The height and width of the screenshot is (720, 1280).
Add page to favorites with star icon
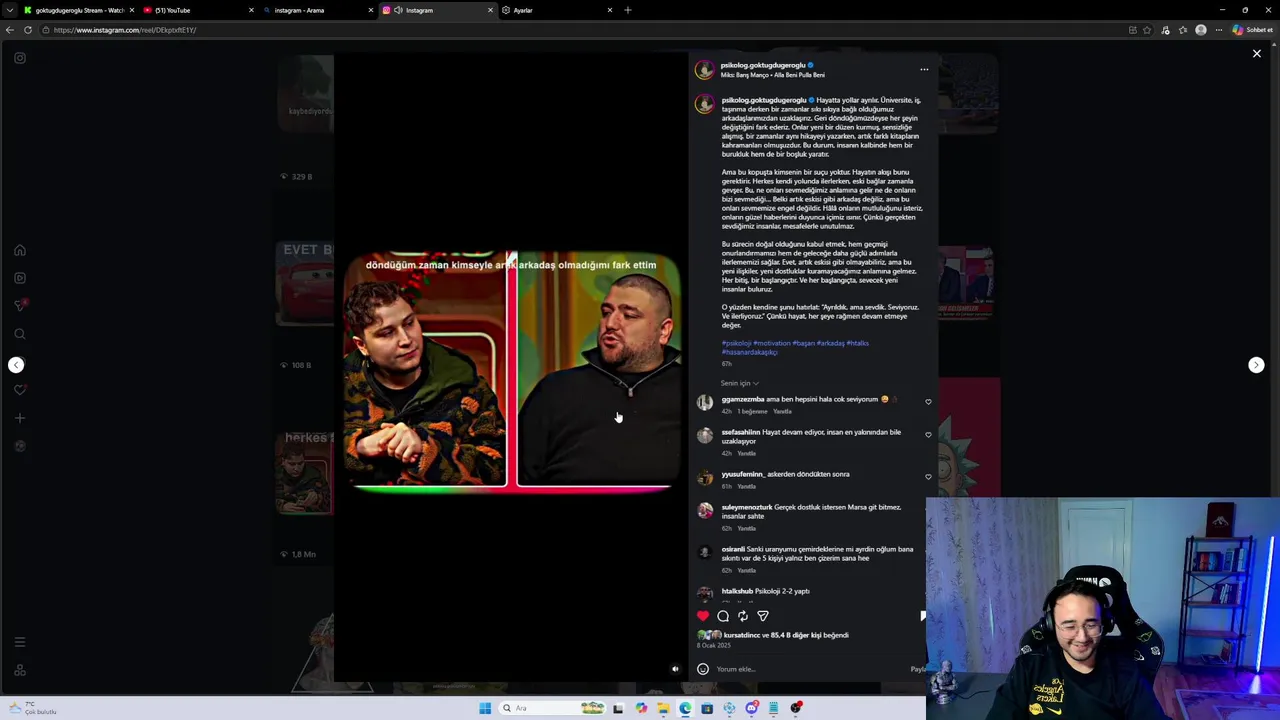1147,30
